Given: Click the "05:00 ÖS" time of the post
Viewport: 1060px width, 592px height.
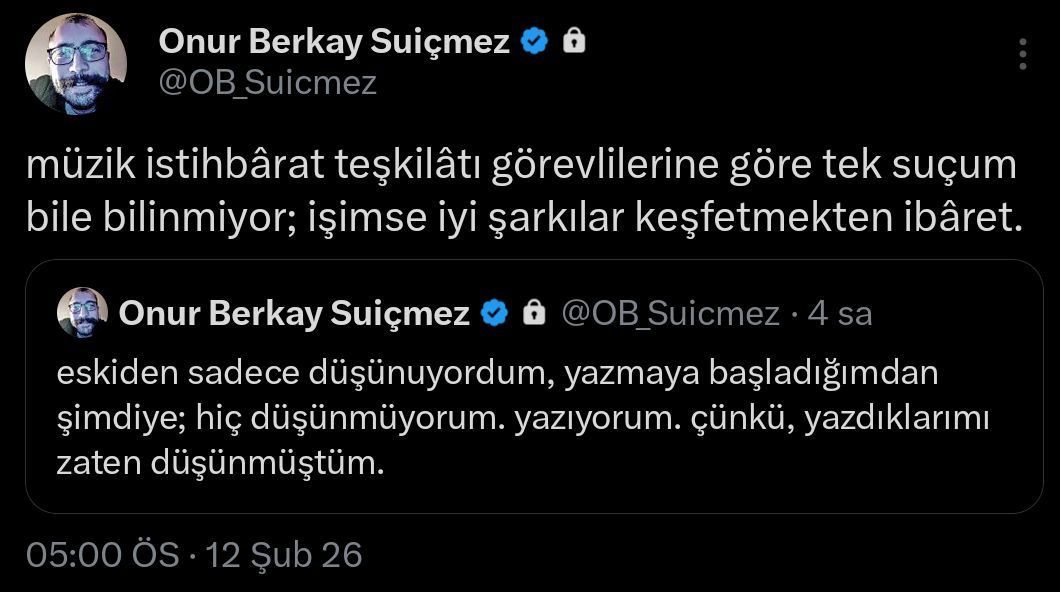Looking at the screenshot, I should coord(103,554).
